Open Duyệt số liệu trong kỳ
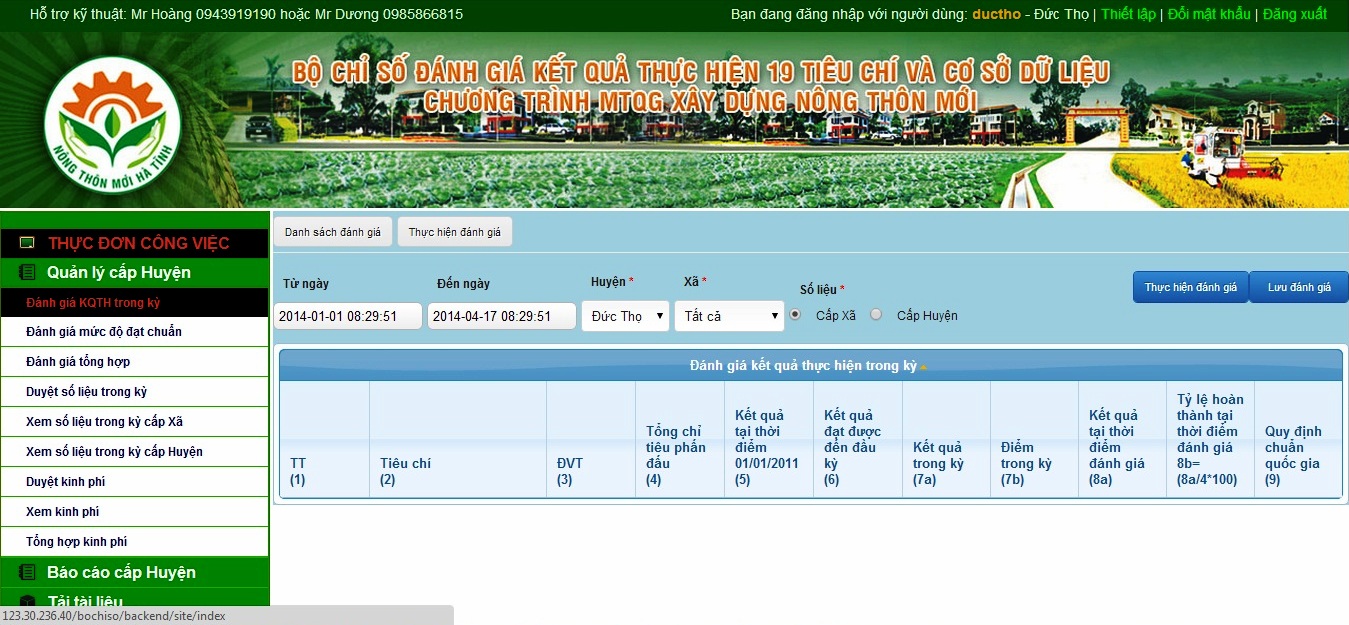 coord(135,392)
